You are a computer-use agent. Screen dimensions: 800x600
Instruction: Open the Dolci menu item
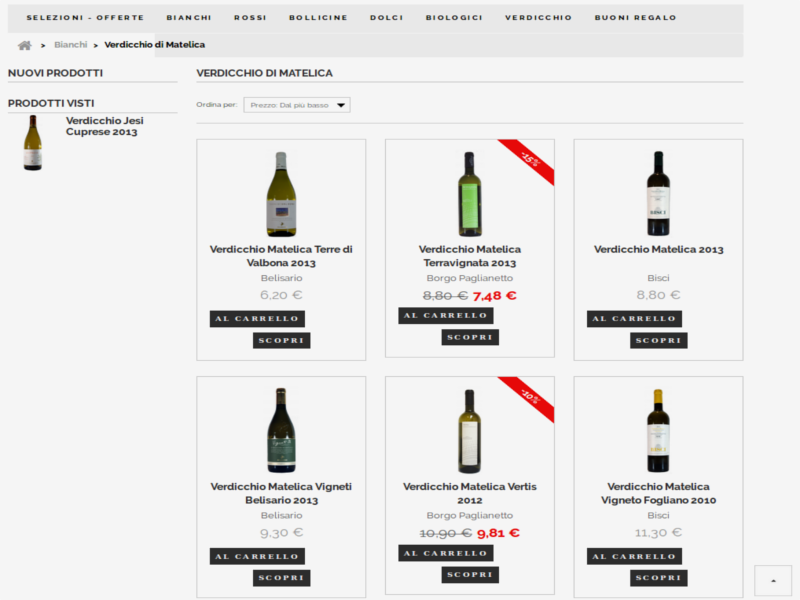tap(387, 18)
